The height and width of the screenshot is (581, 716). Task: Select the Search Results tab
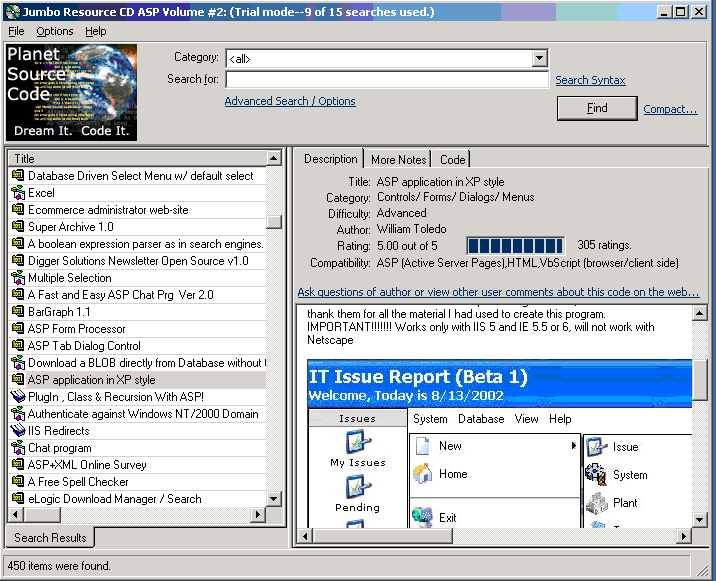click(x=50, y=538)
